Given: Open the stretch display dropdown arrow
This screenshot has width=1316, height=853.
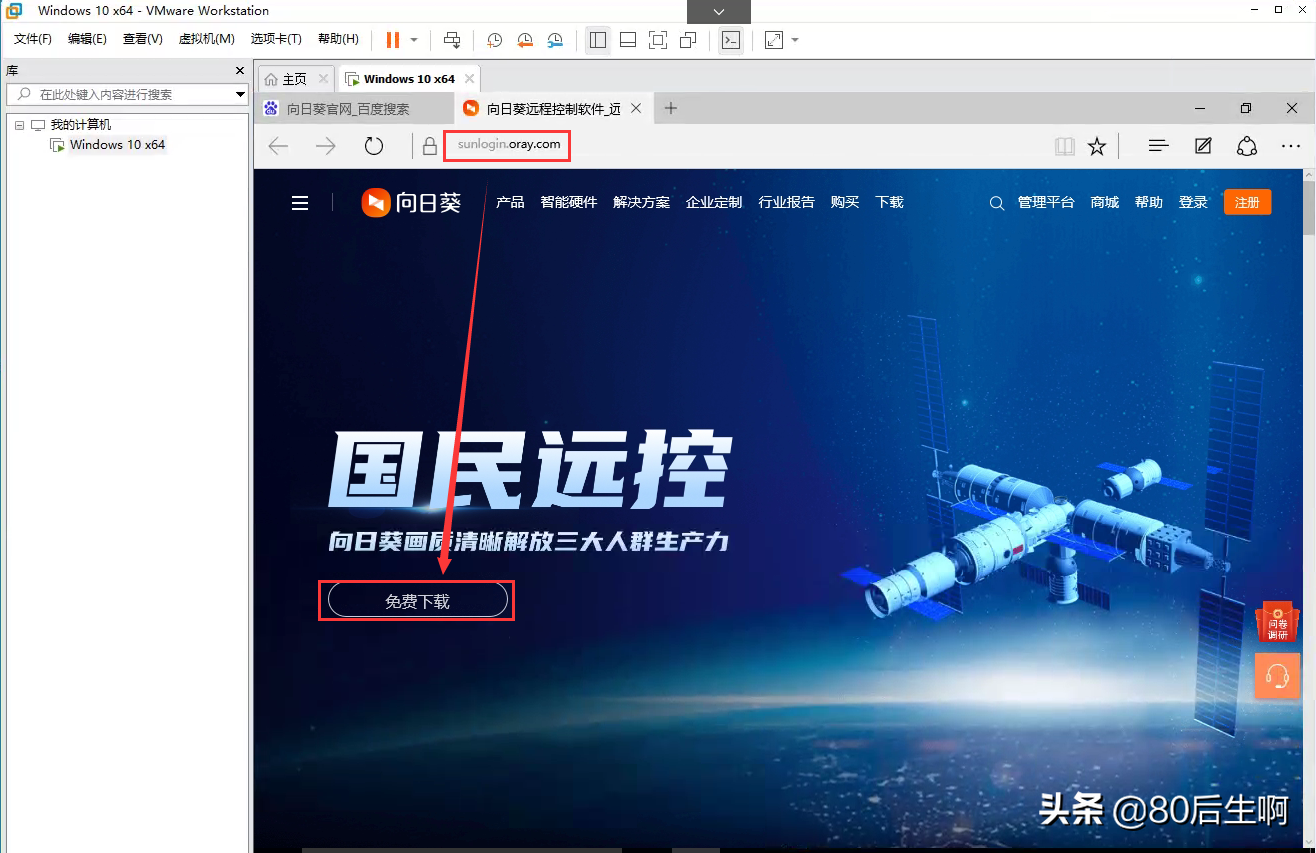Looking at the screenshot, I should [795, 40].
